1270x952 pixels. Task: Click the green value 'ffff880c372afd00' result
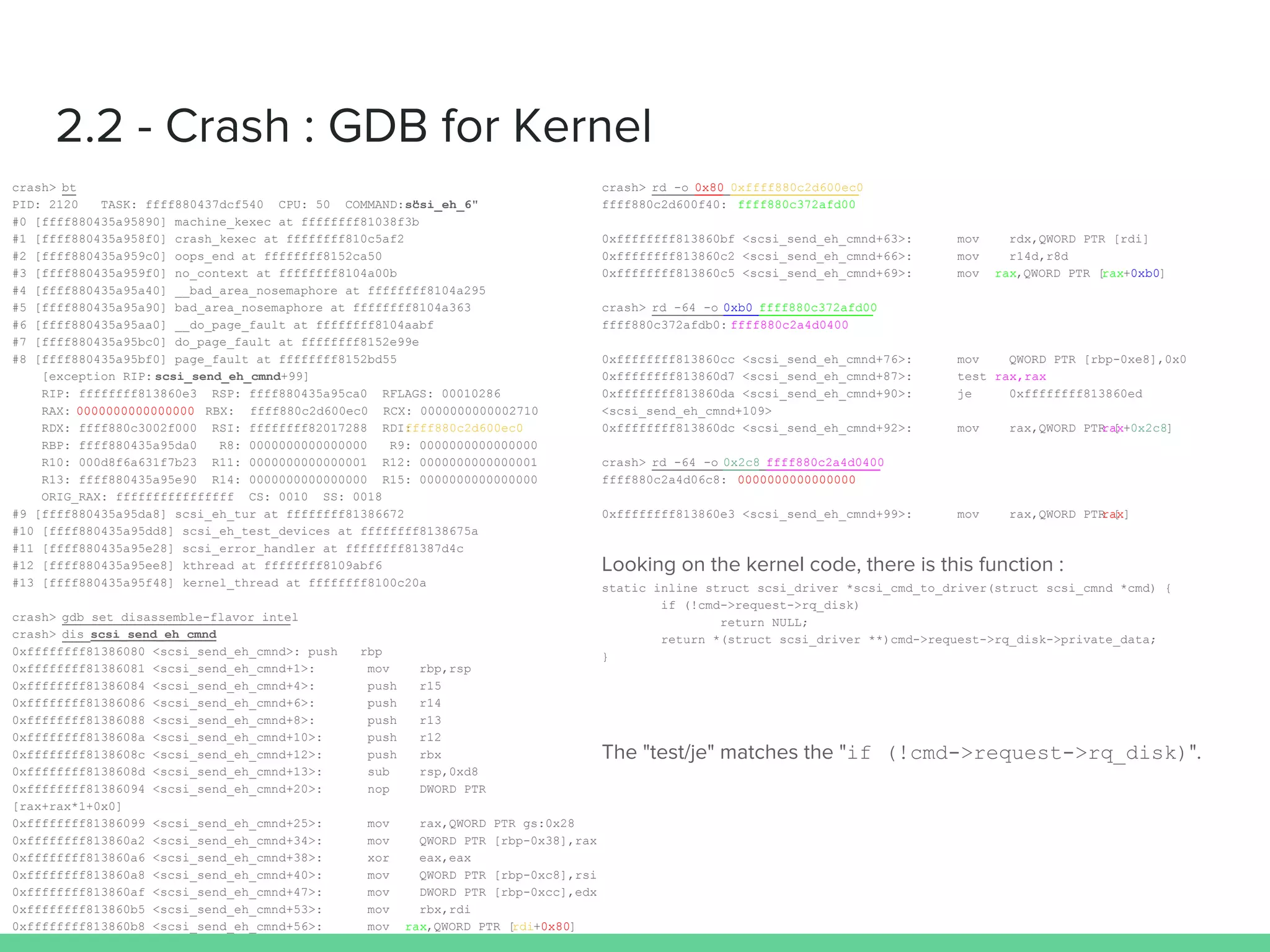[x=796, y=205]
